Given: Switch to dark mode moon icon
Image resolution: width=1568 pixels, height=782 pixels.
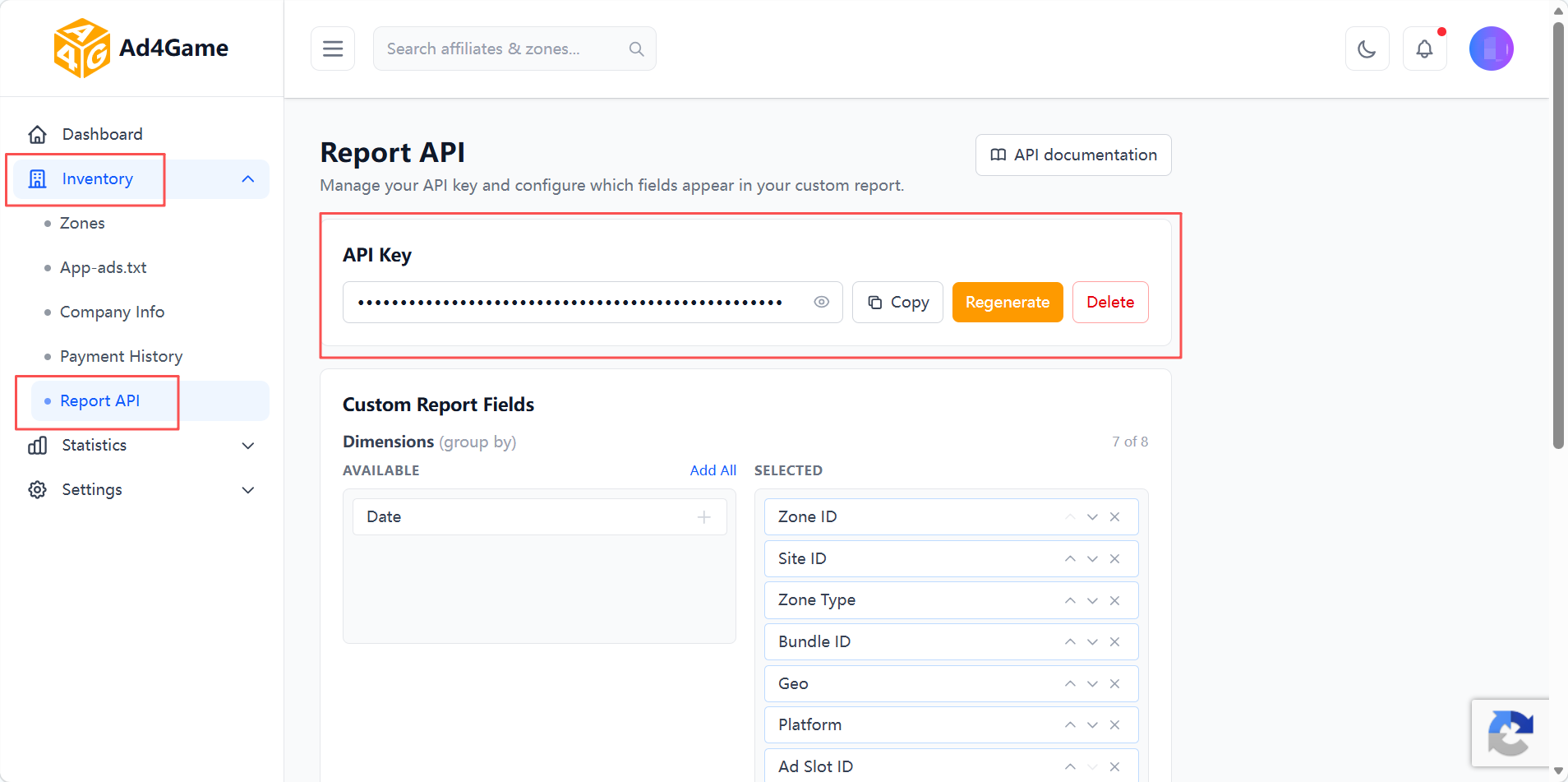Looking at the screenshot, I should click(x=1367, y=49).
